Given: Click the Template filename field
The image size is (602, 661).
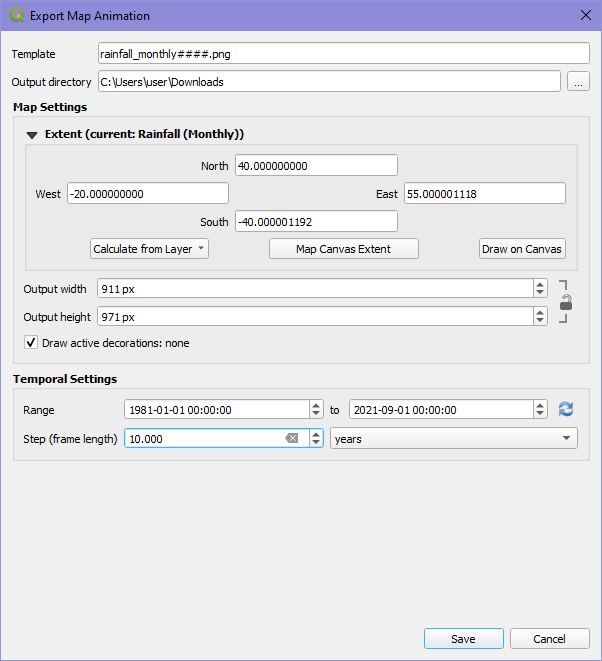Looking at the screenshot, I should coord(344,54).
